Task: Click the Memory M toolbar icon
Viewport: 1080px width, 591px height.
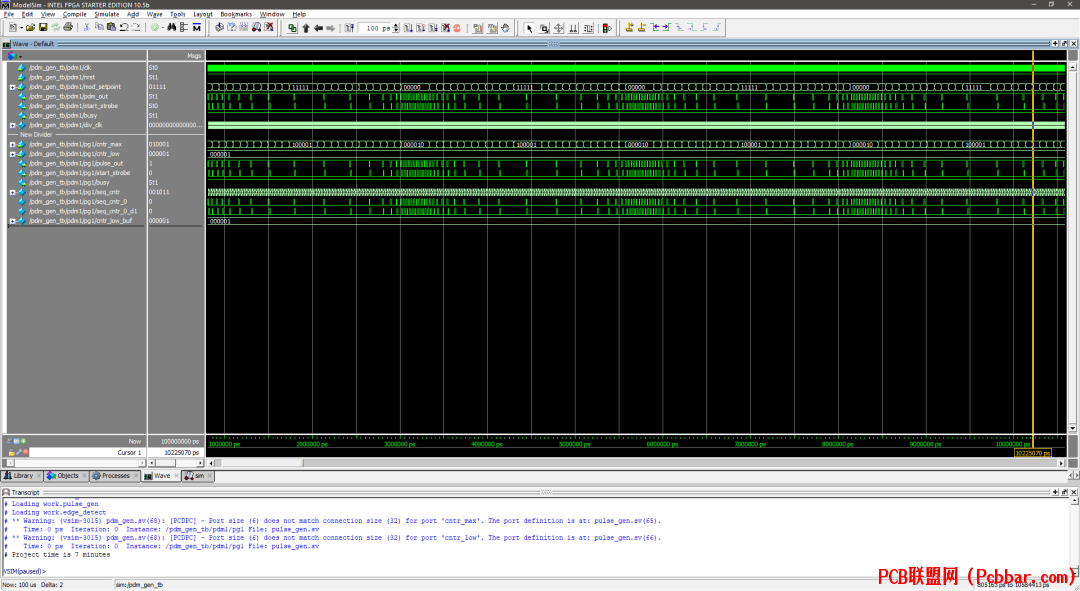Action: pyautogui.click(x=197, y=28)
